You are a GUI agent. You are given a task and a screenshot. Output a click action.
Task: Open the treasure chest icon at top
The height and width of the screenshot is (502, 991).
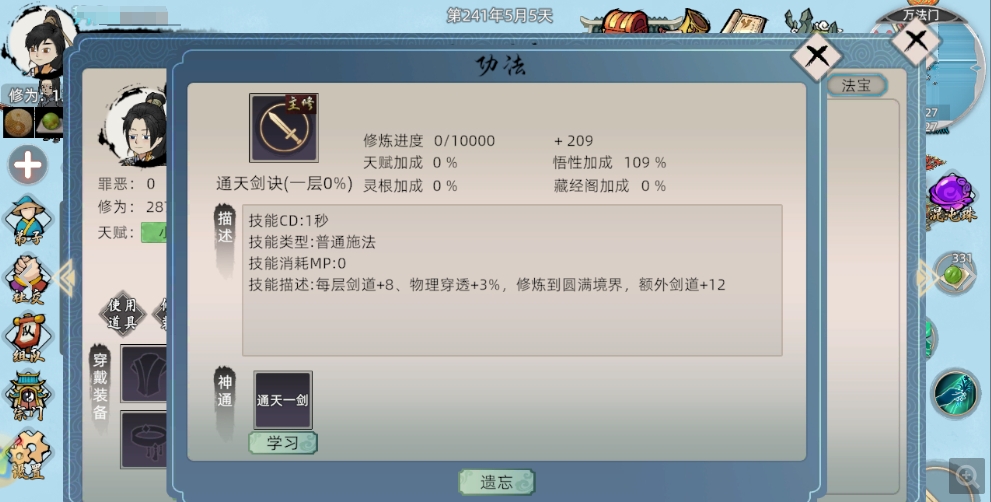point(623,21)
